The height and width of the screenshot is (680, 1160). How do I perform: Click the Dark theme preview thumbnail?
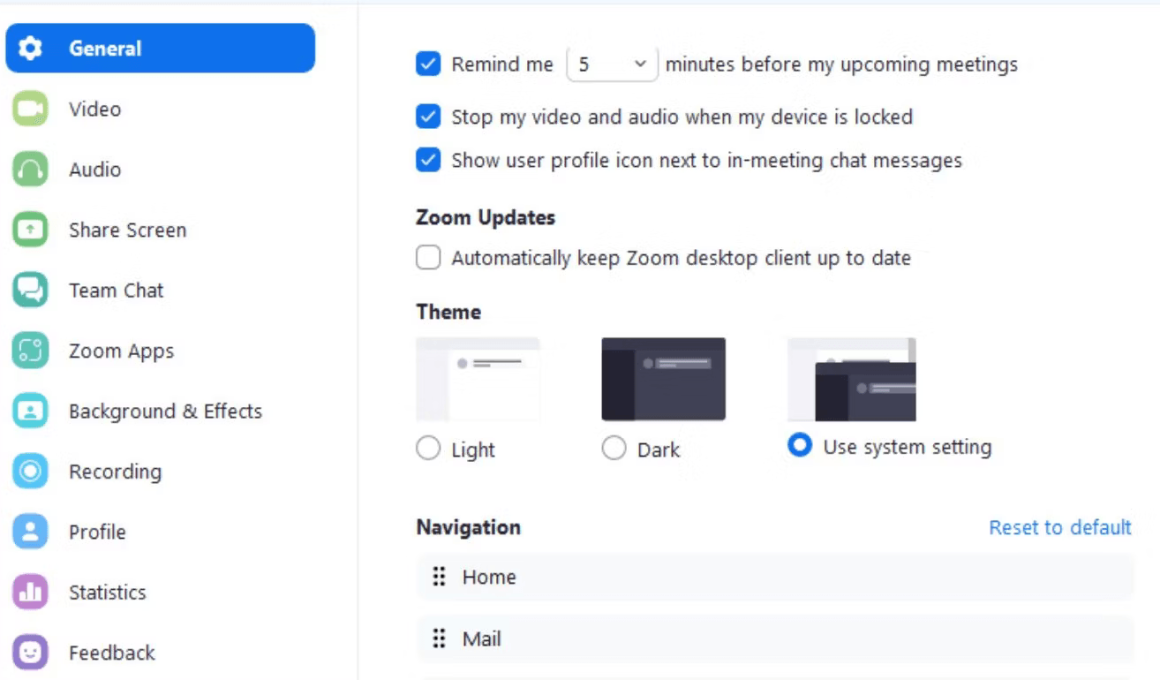pyautogui.click(x=664, y=379)
